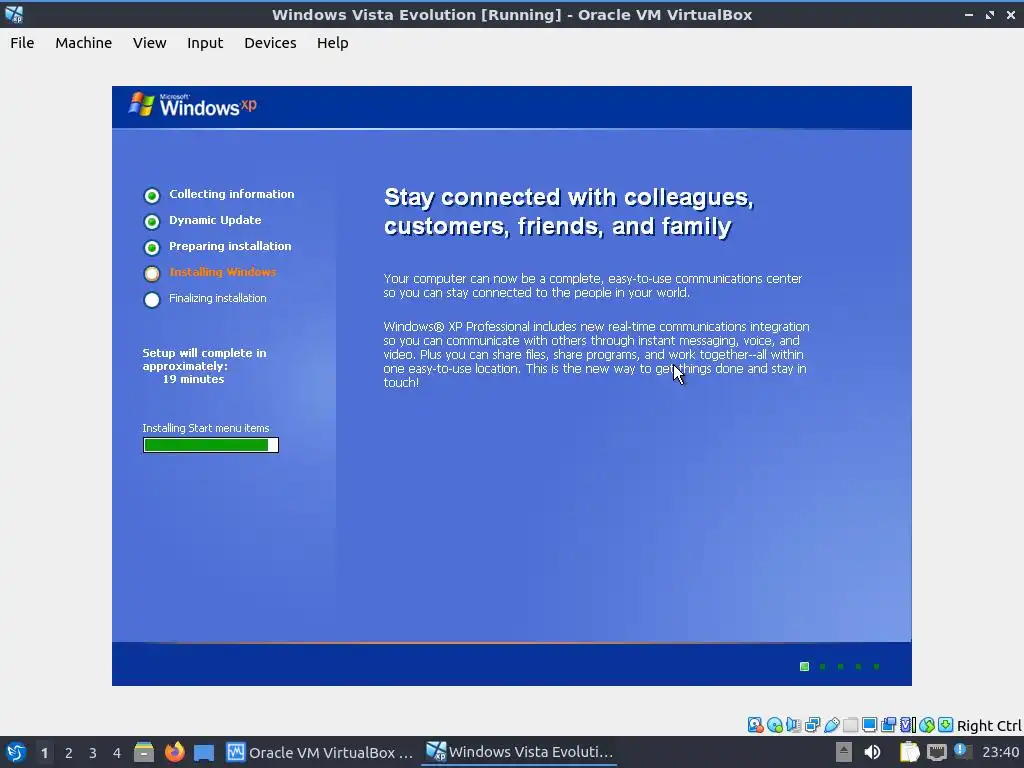Minimize the VirtualBox VM window
This screenshot has height=768, width=1024.
click(969, 14)
